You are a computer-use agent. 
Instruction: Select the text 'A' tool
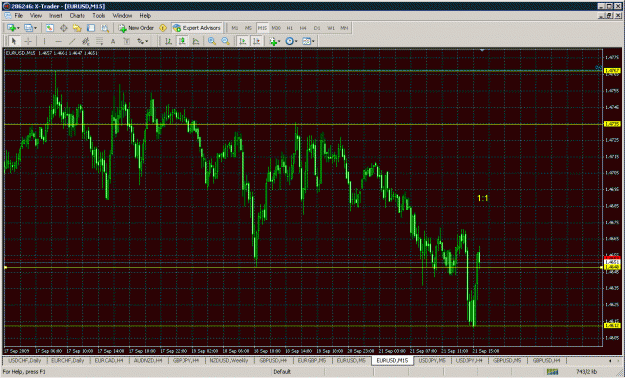(113, 41)
